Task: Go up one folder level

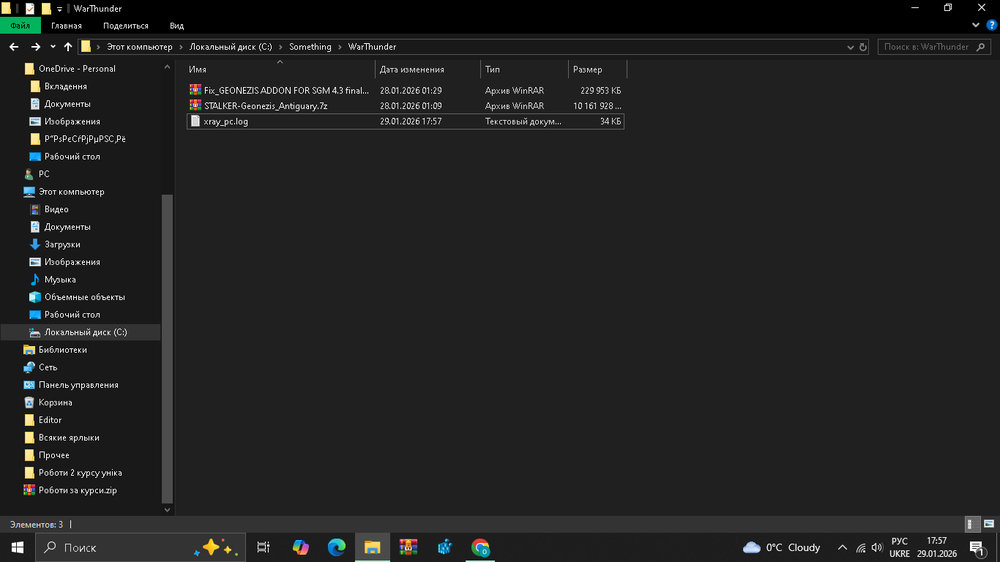Action: [68, 47]
